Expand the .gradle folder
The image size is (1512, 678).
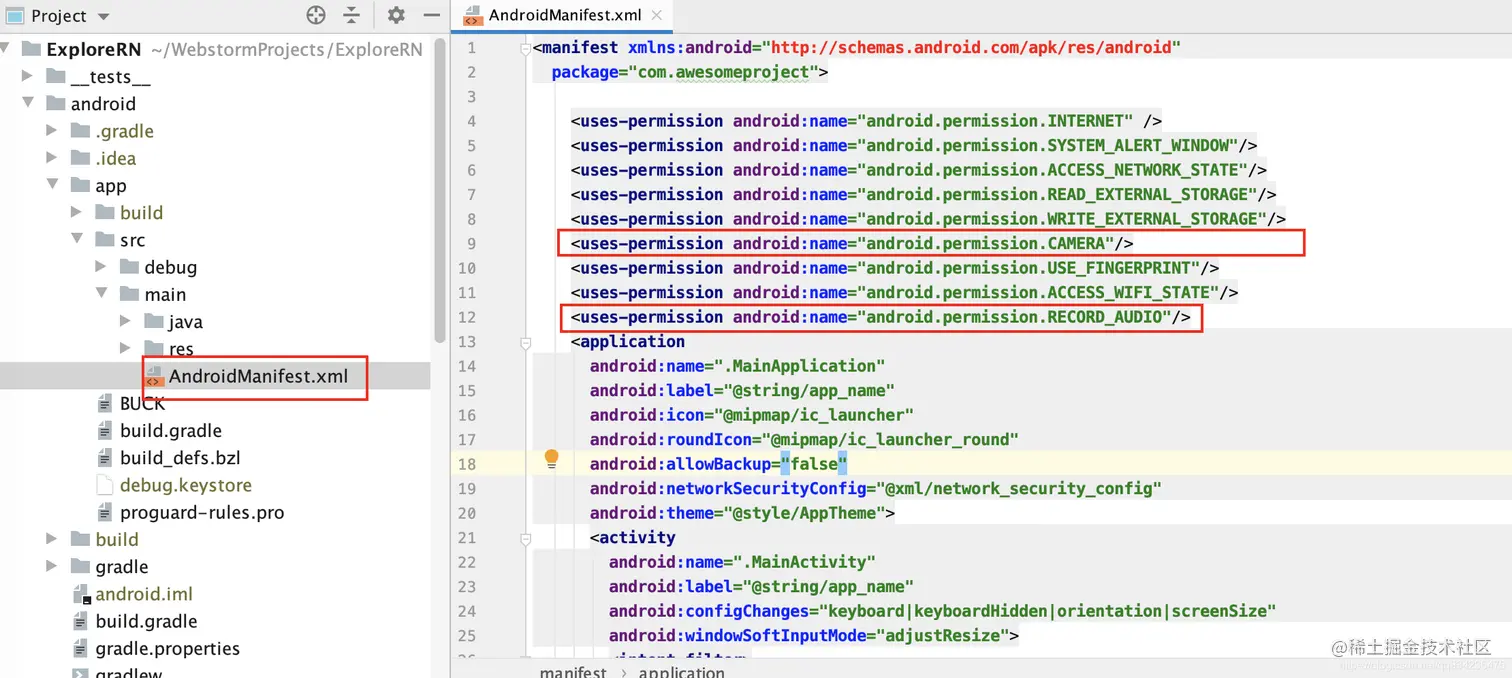[52, 130]
